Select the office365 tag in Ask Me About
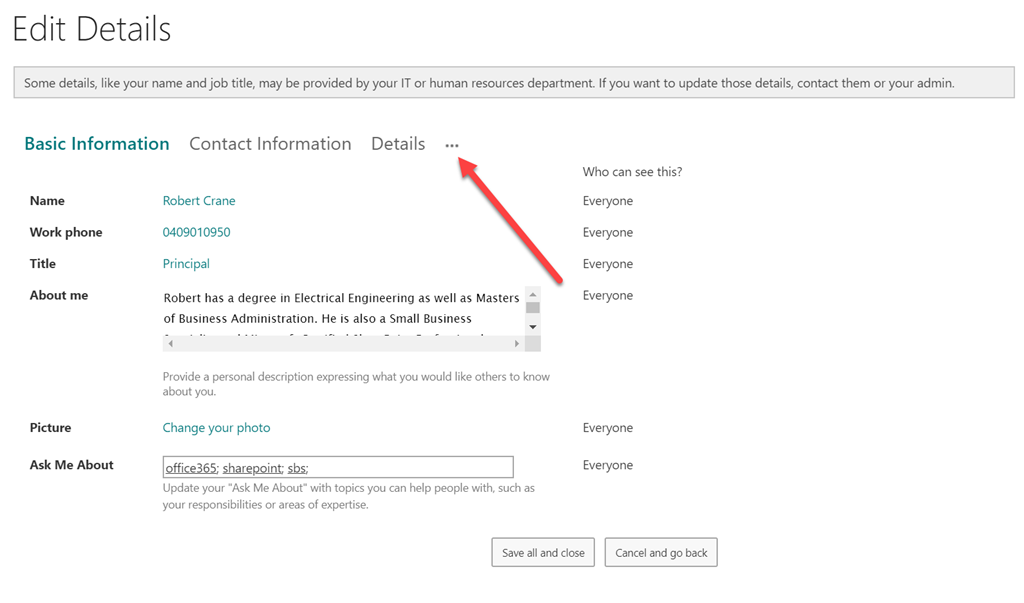The height and width of the screenshot is (603, 1024). (x=191, y=468)
